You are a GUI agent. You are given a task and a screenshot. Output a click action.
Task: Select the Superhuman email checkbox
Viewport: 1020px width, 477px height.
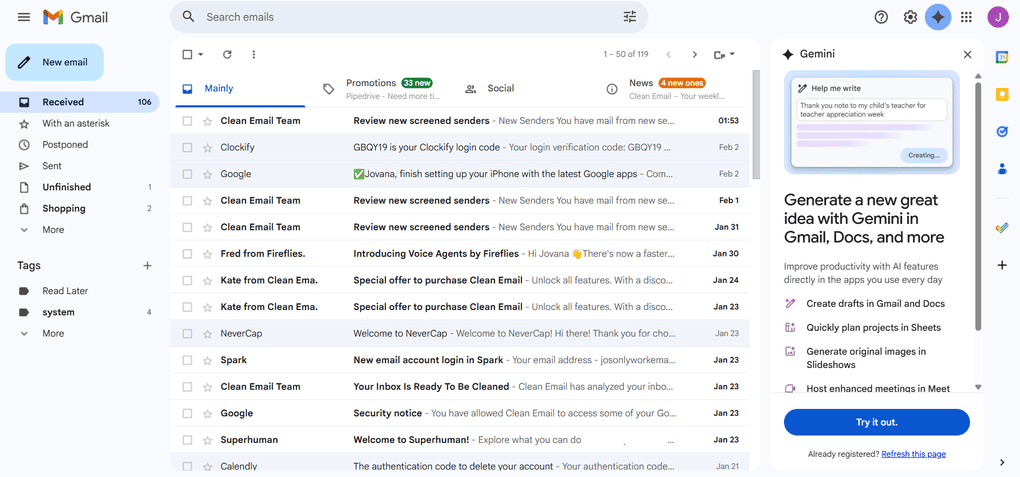pos(187,440)
